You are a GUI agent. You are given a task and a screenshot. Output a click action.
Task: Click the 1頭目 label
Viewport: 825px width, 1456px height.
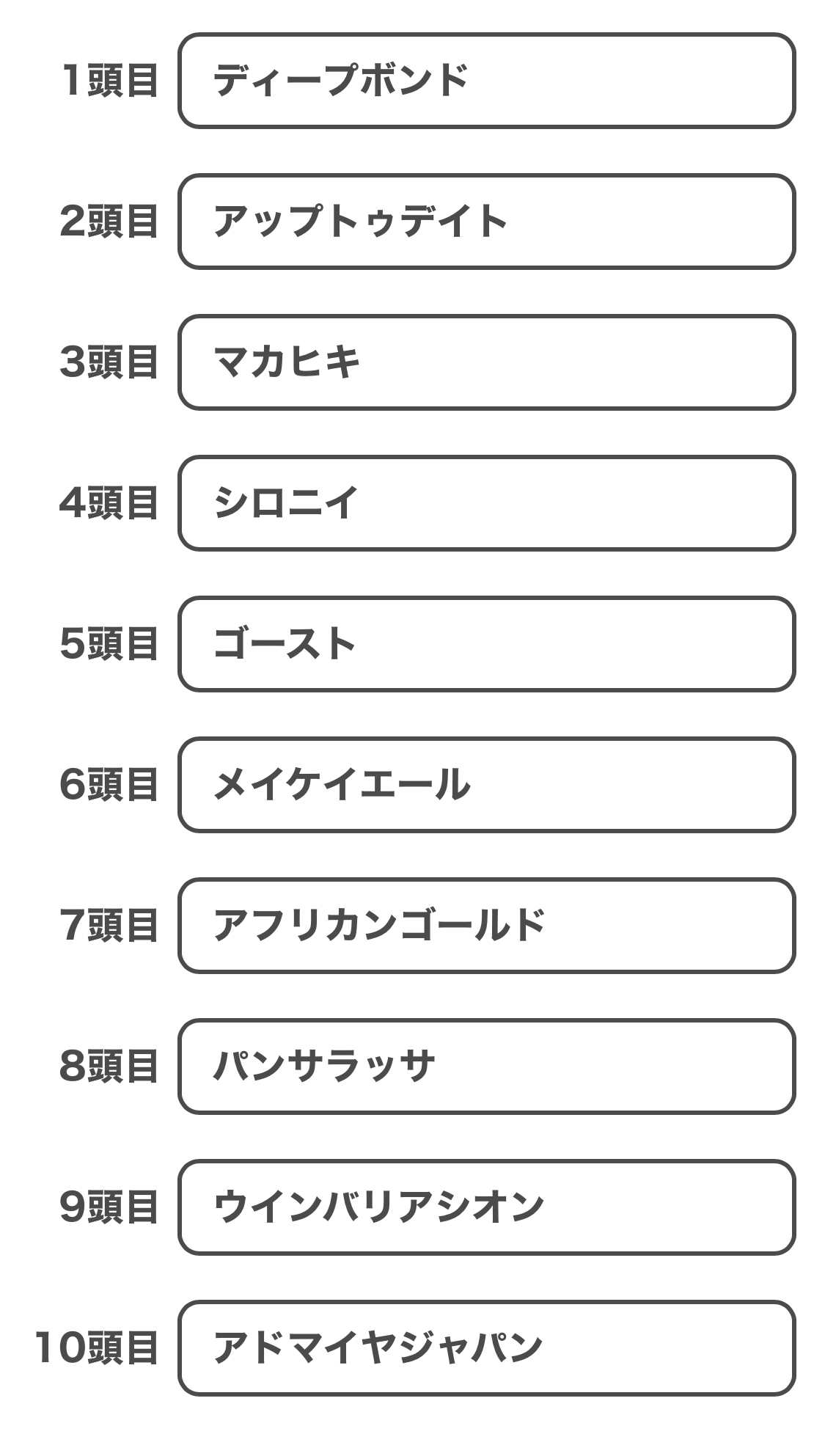click(109, 81)
